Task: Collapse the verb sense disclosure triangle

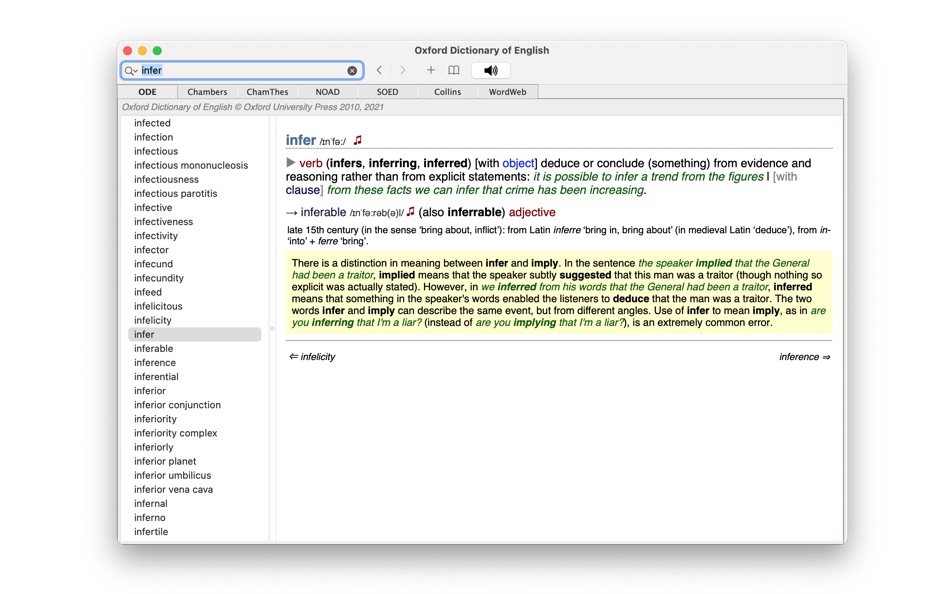Action: (x=291, y=162)
